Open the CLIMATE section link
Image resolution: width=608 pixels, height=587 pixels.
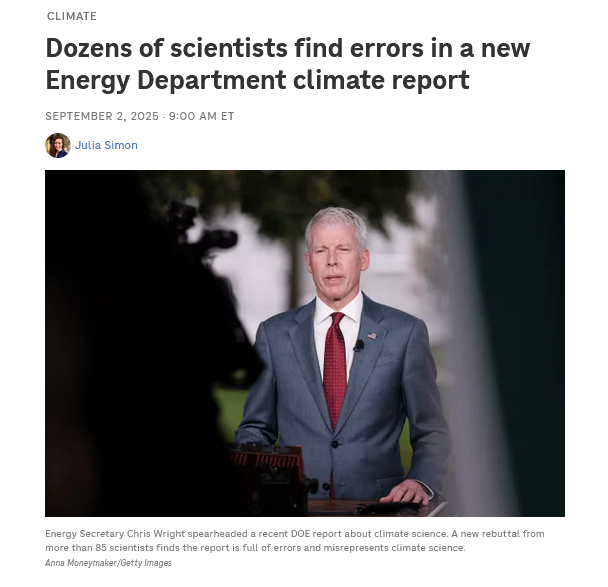click(72, 16)
